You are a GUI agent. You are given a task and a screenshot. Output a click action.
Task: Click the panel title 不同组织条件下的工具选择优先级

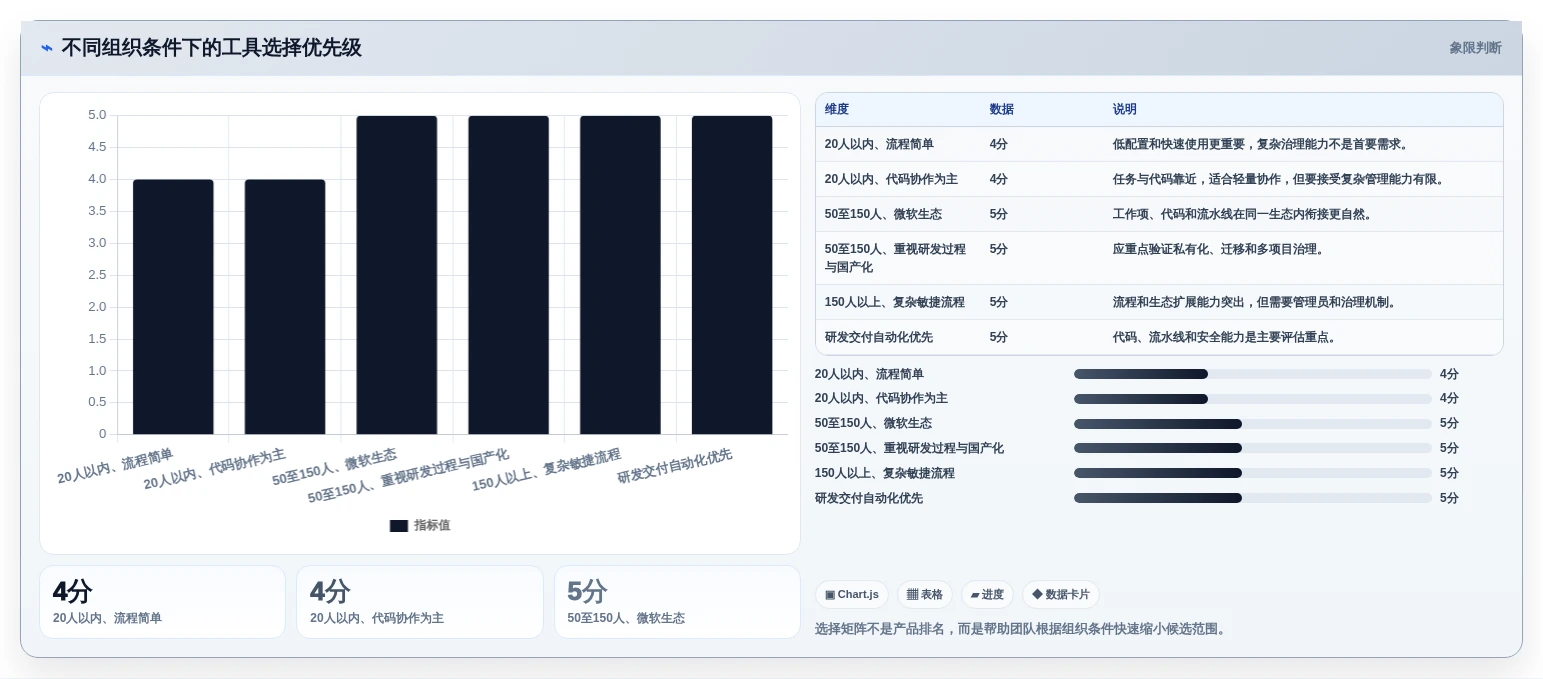tap(211, 48)
